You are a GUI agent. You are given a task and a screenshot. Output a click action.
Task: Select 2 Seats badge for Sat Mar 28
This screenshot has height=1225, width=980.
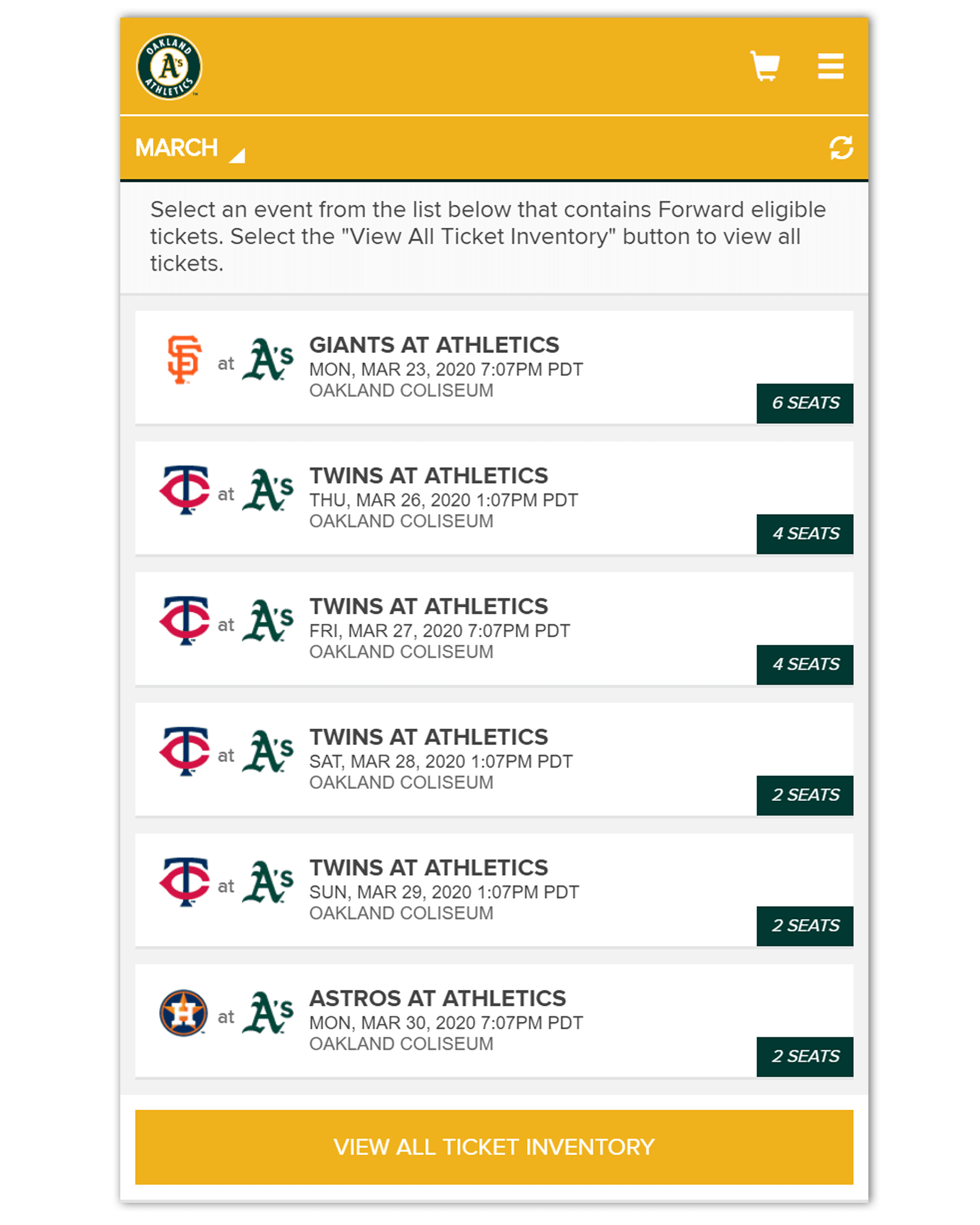click(x=804, y=795)
